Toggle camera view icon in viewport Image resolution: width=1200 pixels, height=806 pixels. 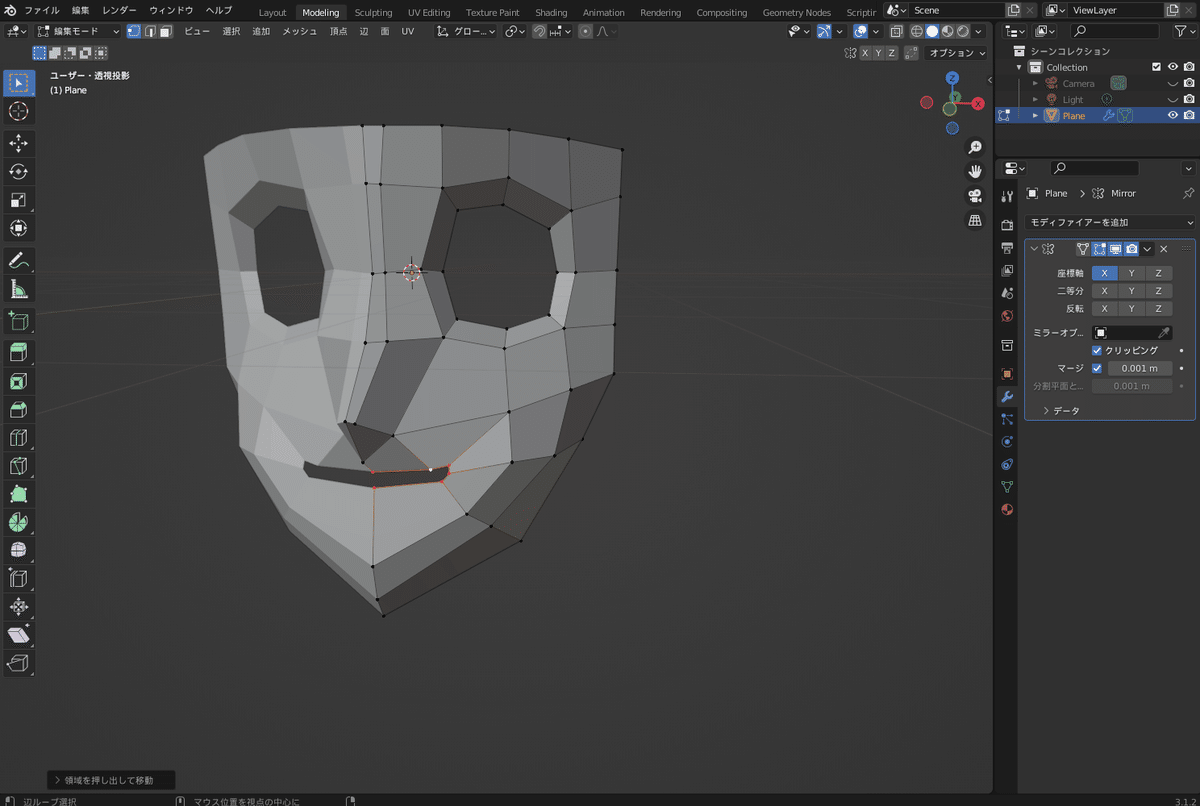click(974, 195)
